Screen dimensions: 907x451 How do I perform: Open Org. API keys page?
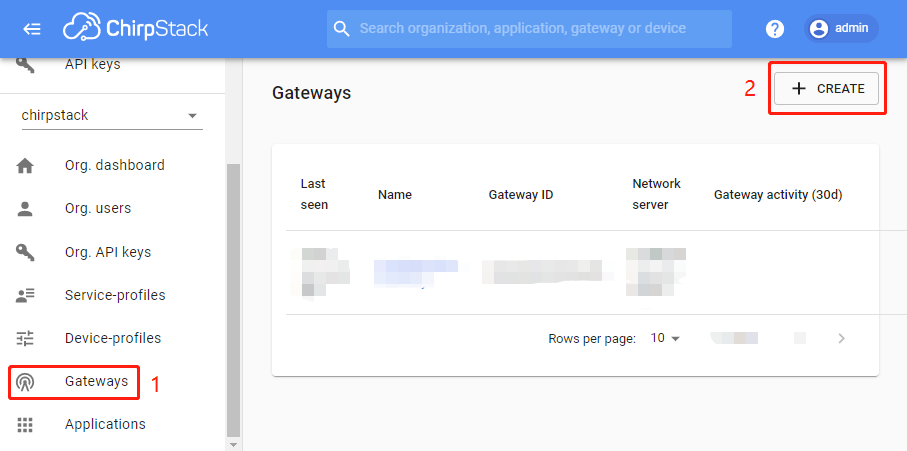108,252
